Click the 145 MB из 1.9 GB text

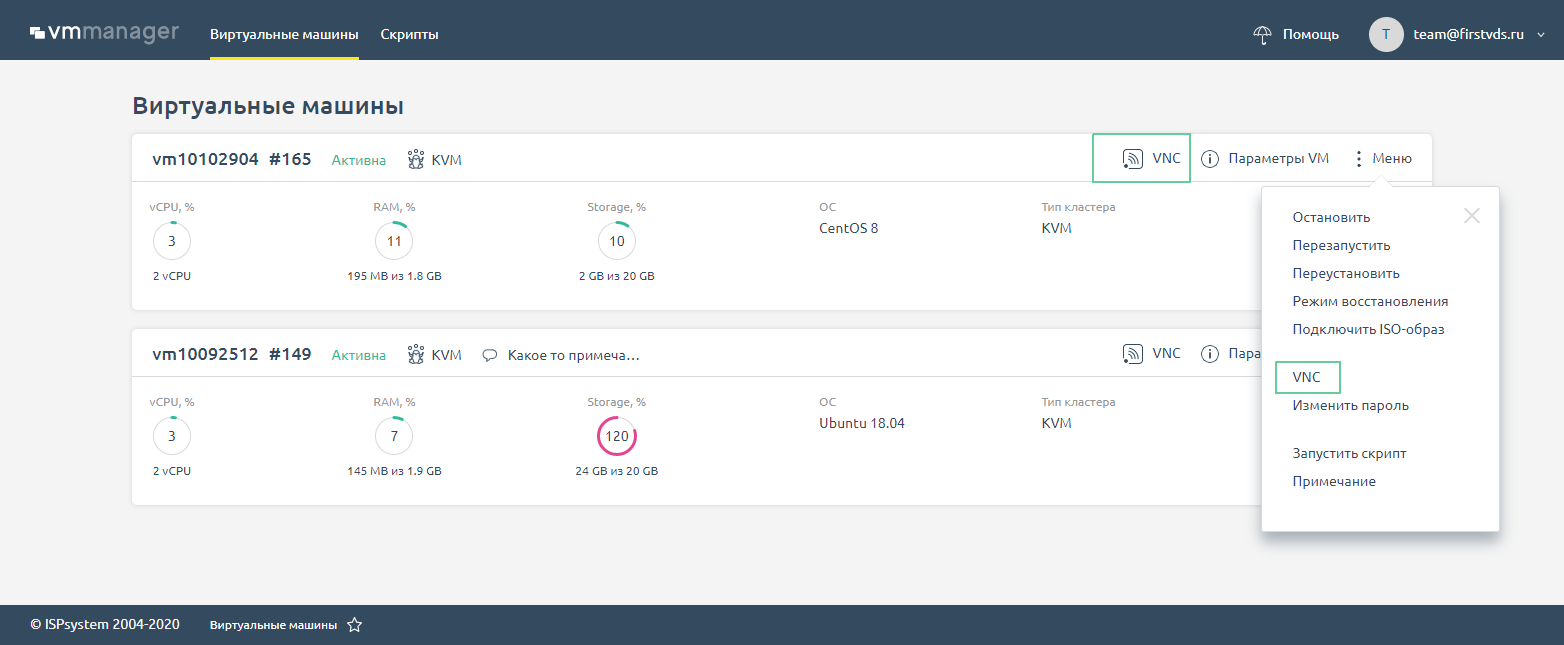[394, 471]
